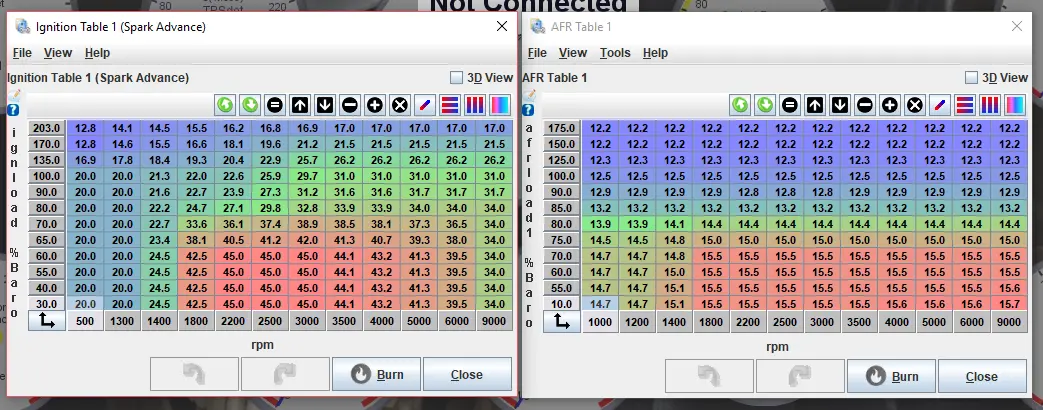Click green down-arrow icon in Ignition Table toolbar
Viewport: 1043px width, 410px height.
[x=249, y=105]
